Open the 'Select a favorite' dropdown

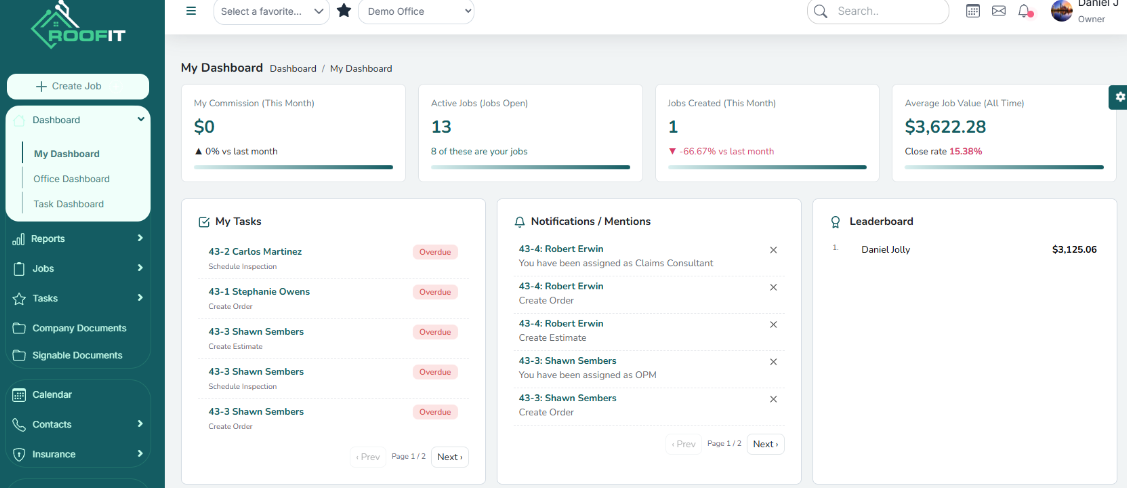pyautogui.click(x=271, y=12)
